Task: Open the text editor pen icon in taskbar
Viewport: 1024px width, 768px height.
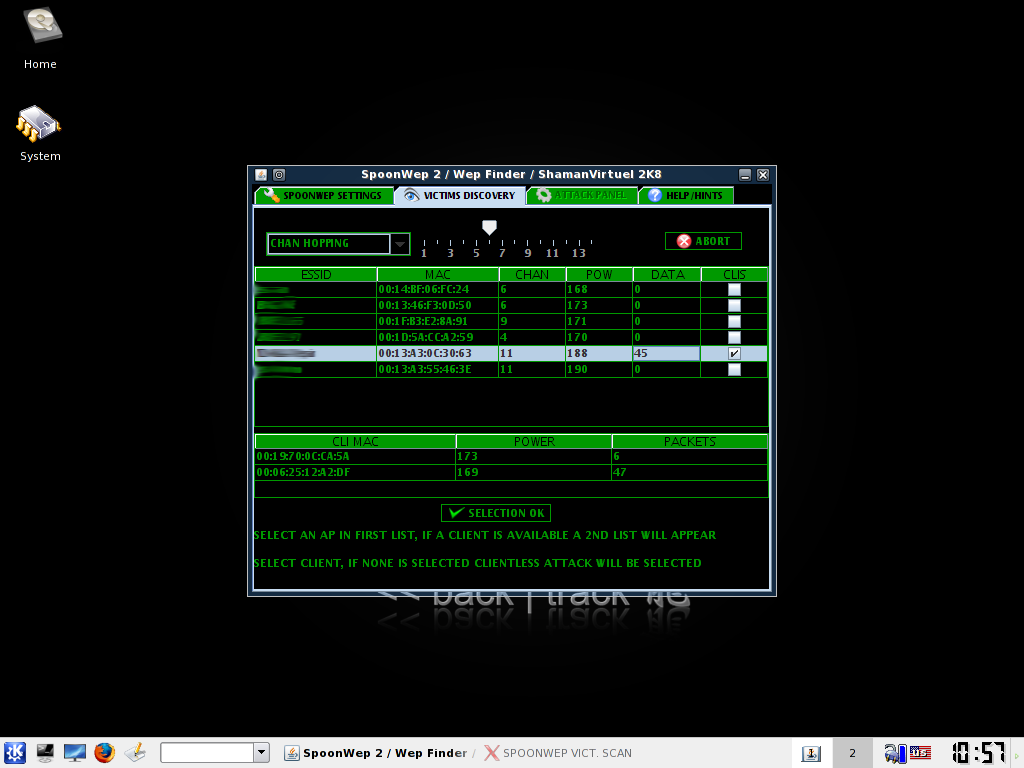Action: tap(135, 753)
